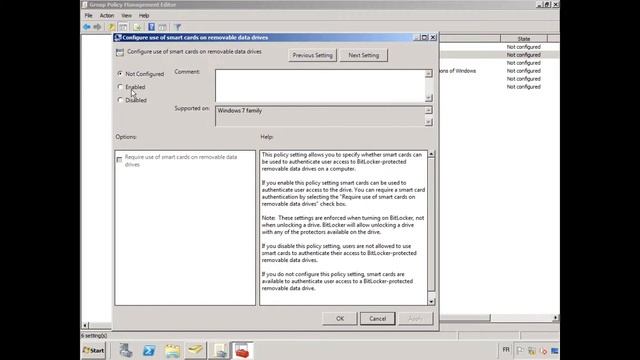
Task: Click the "6 setting(s)" status bar text
Action: coord(94,336)
